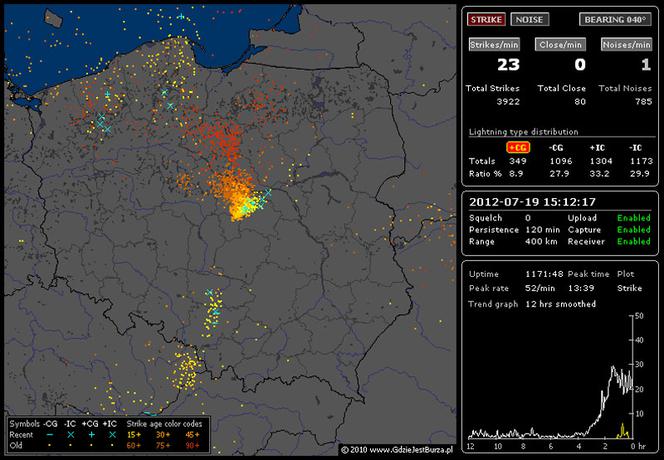This screenshot has height=460, width=664.
Task: Select the +IC column header
Action: click(x=597, y=148)
